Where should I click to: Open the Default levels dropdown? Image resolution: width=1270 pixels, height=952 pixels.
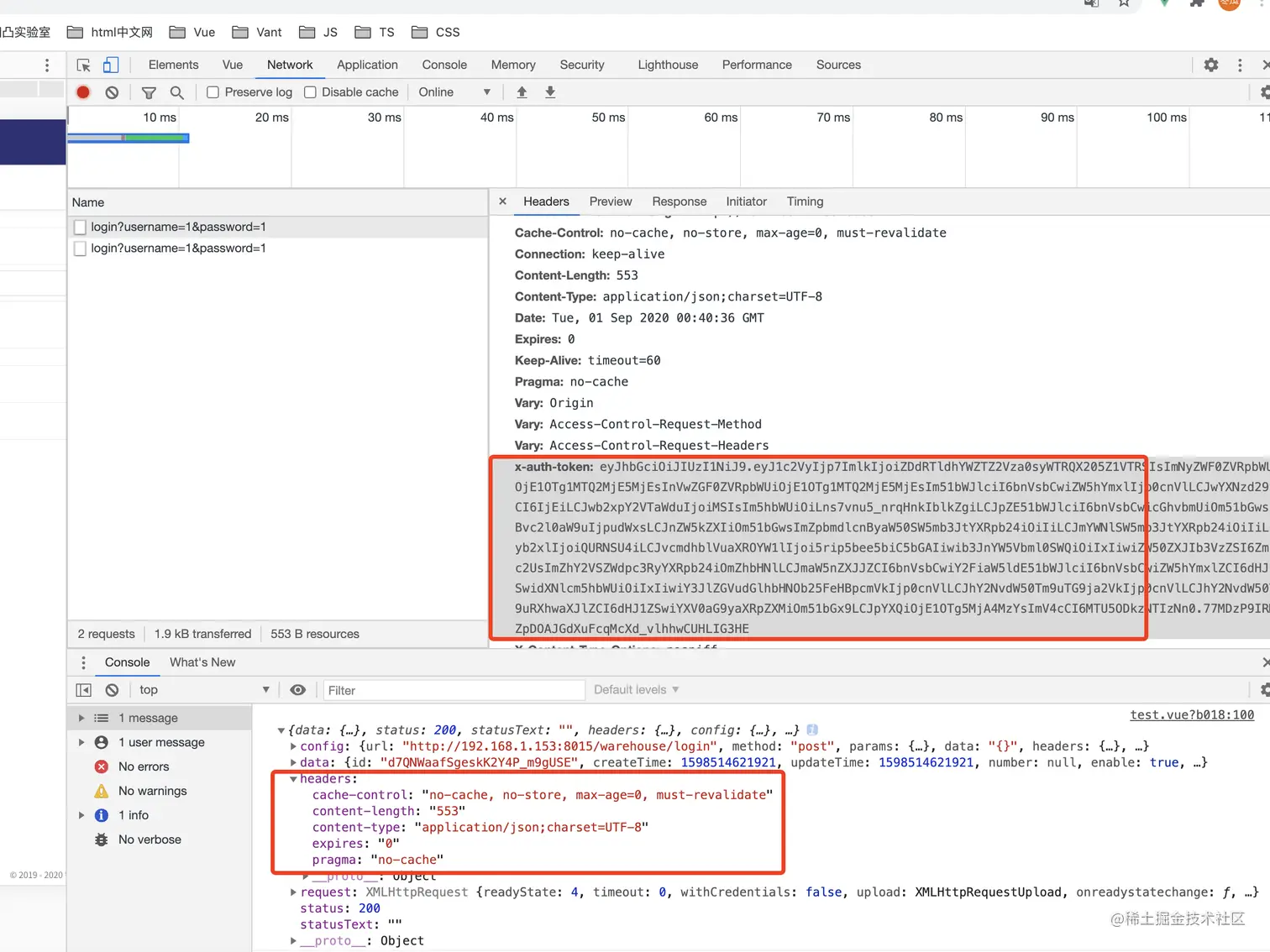[x=636, y=690]
